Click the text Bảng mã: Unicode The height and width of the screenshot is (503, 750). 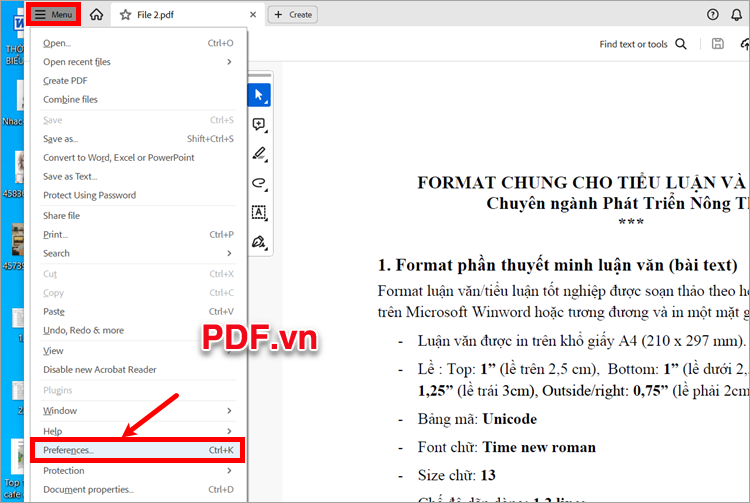coord(477,419)
